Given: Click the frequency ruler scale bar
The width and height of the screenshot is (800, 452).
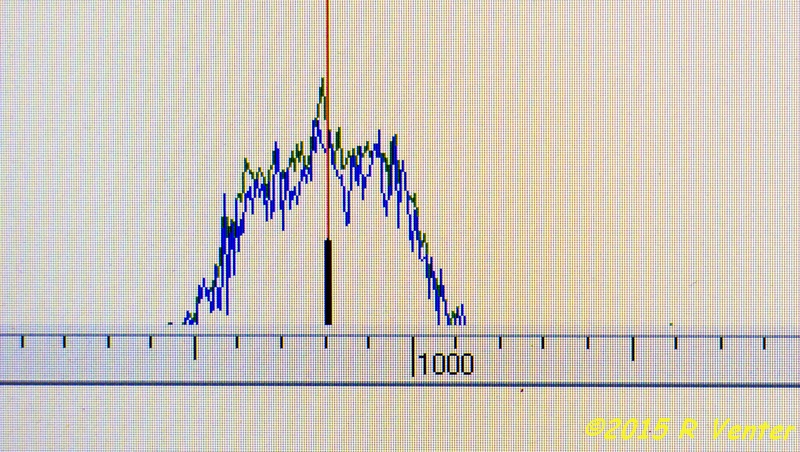Looking at the screenshot, I should point(400,358).
